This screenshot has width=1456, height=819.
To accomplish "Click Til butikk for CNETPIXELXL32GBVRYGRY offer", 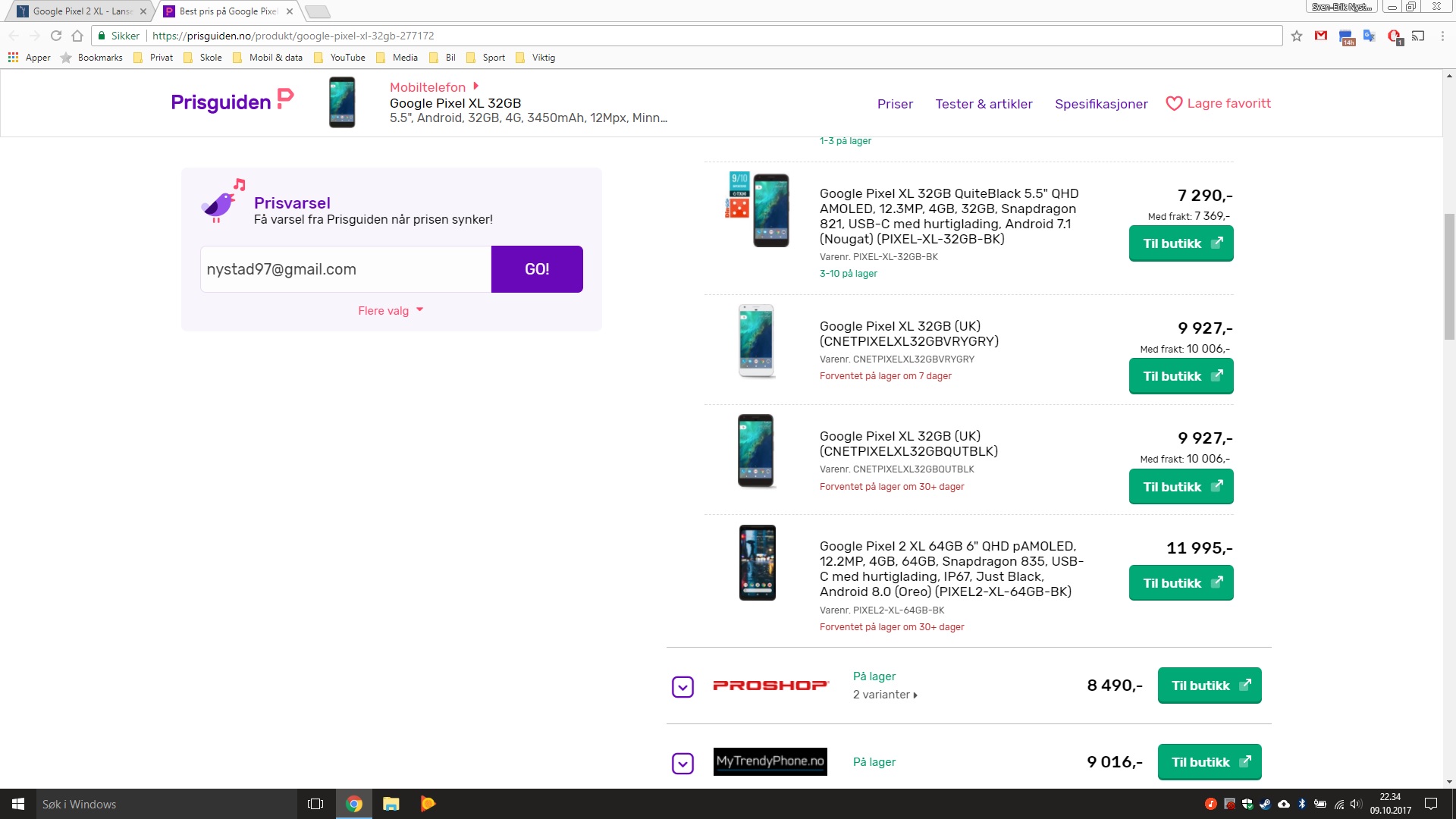I will (1181, 376).
